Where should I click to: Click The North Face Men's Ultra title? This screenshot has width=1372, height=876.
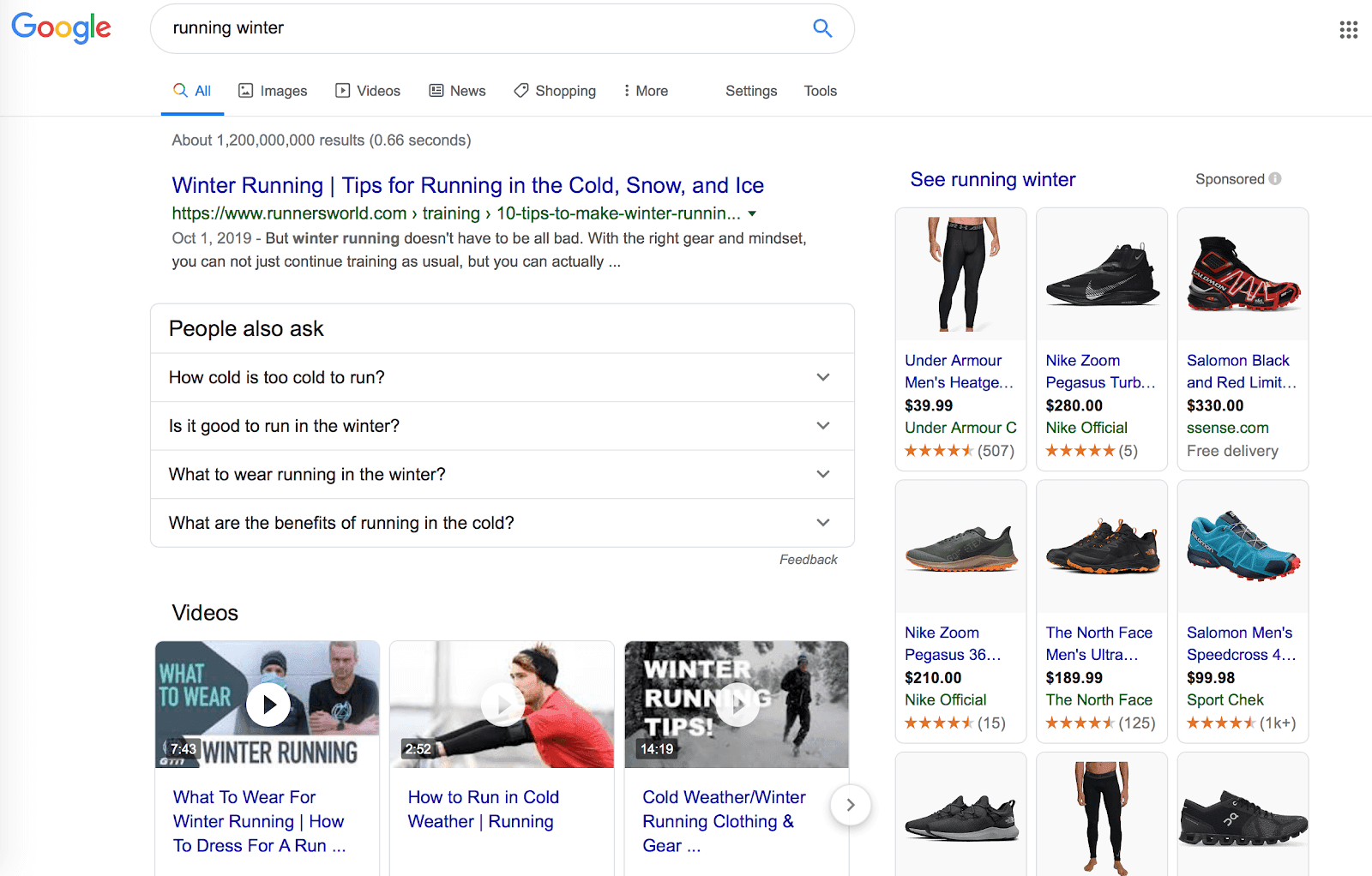1099,643
